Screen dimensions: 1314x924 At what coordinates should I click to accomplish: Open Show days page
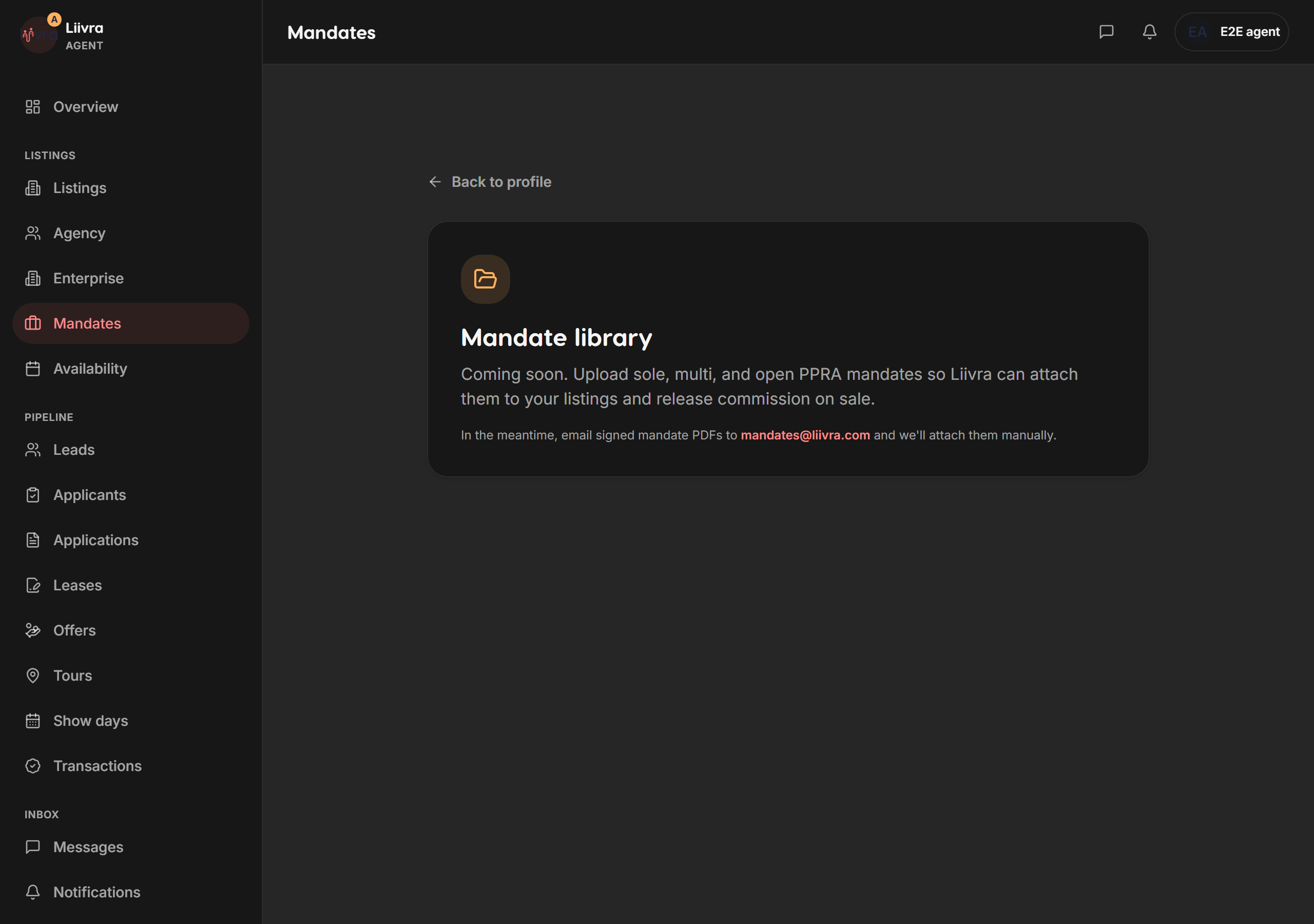pos(131,722)
